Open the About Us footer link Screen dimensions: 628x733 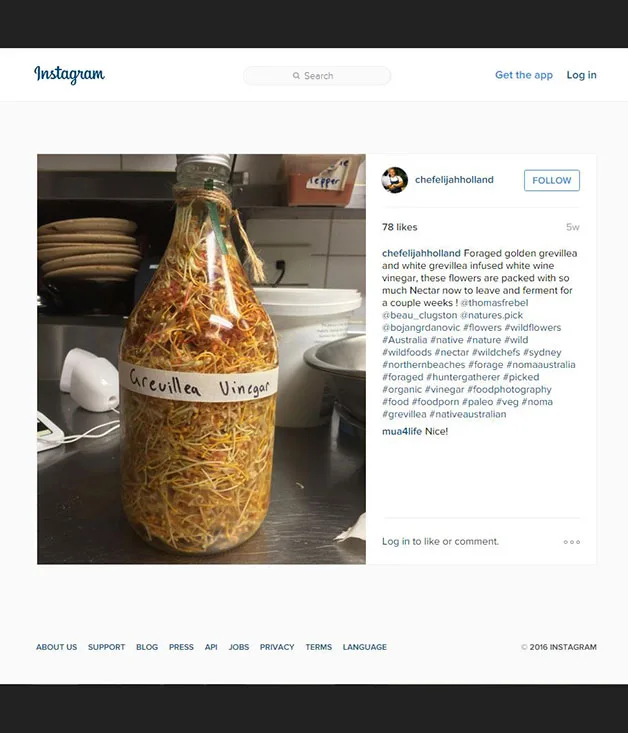[x=57, y=647]
